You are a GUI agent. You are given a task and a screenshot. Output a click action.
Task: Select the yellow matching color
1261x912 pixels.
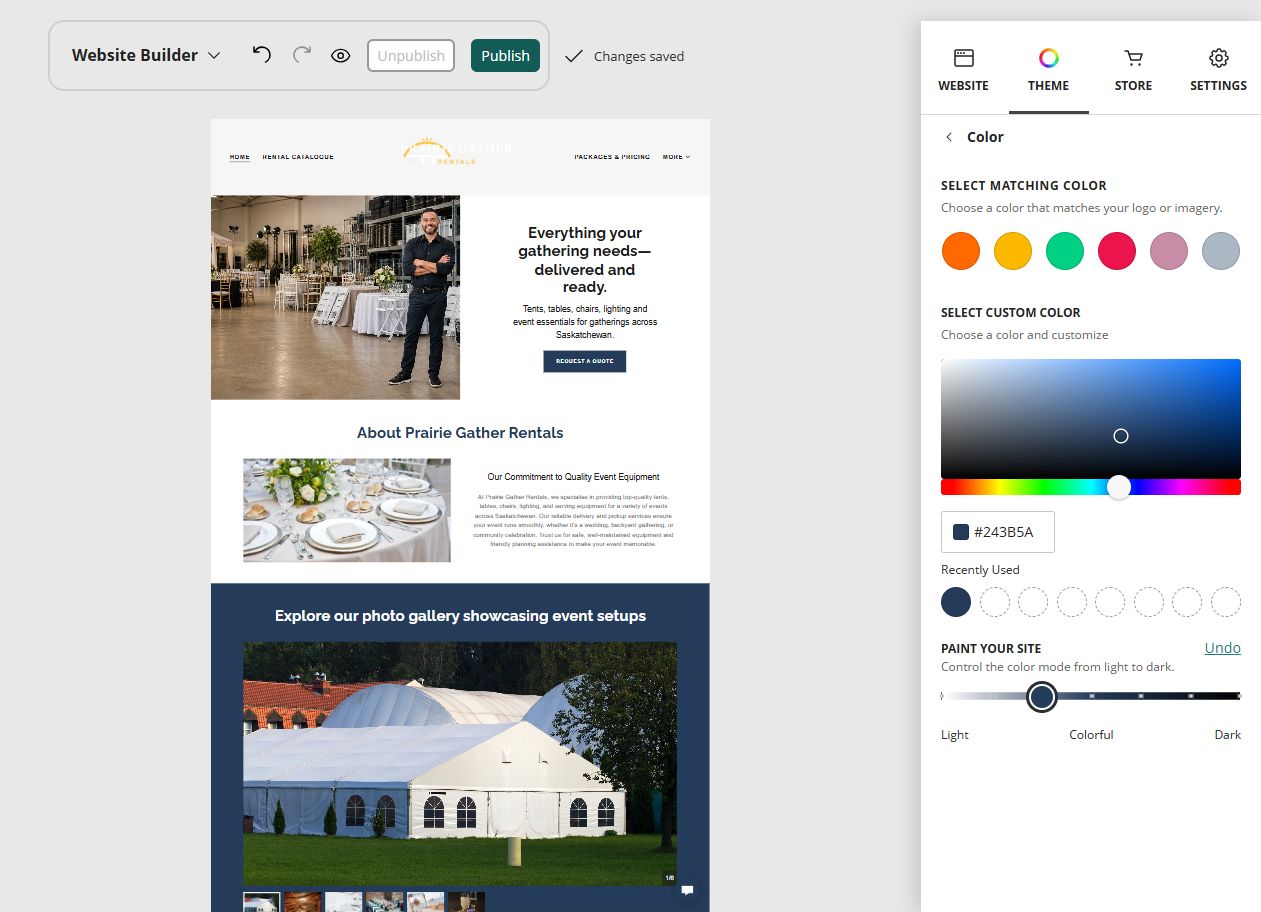1013,251
